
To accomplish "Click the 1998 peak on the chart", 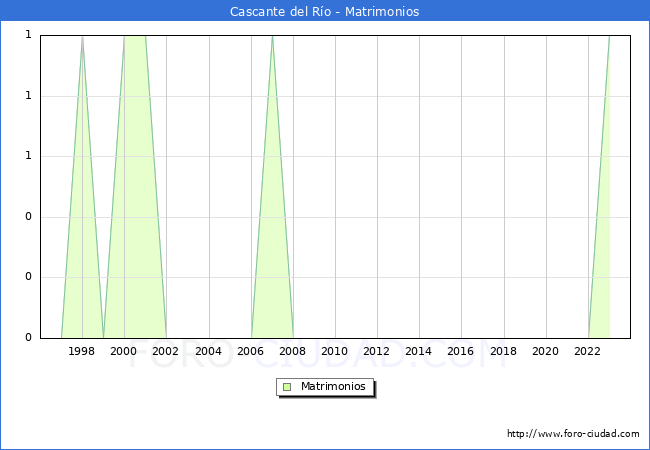I will tap(82, 37).
